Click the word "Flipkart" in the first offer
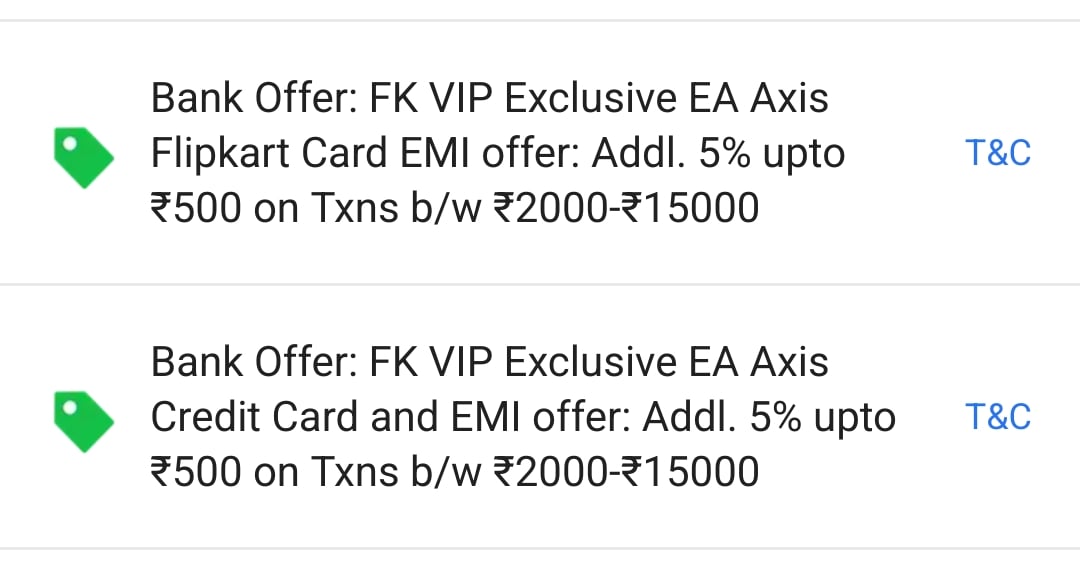 tap(220, 153)
